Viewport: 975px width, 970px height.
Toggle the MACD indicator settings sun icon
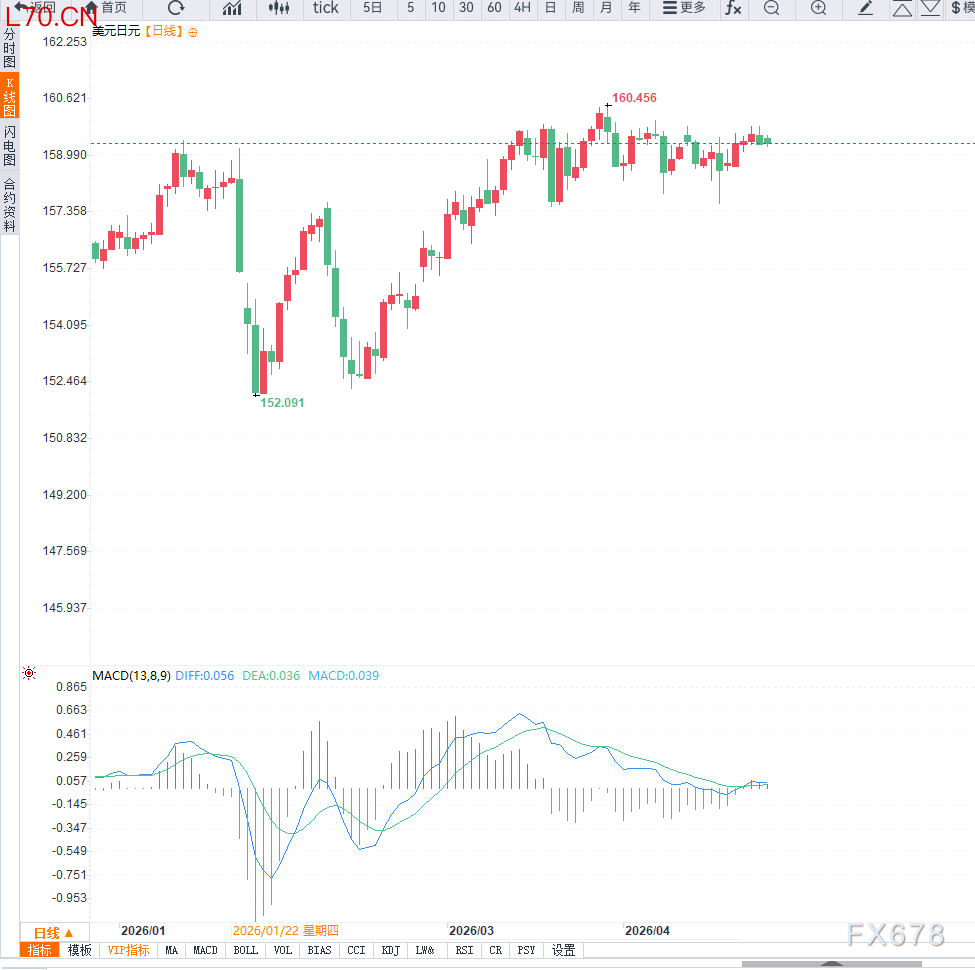[x=29, y=673]
